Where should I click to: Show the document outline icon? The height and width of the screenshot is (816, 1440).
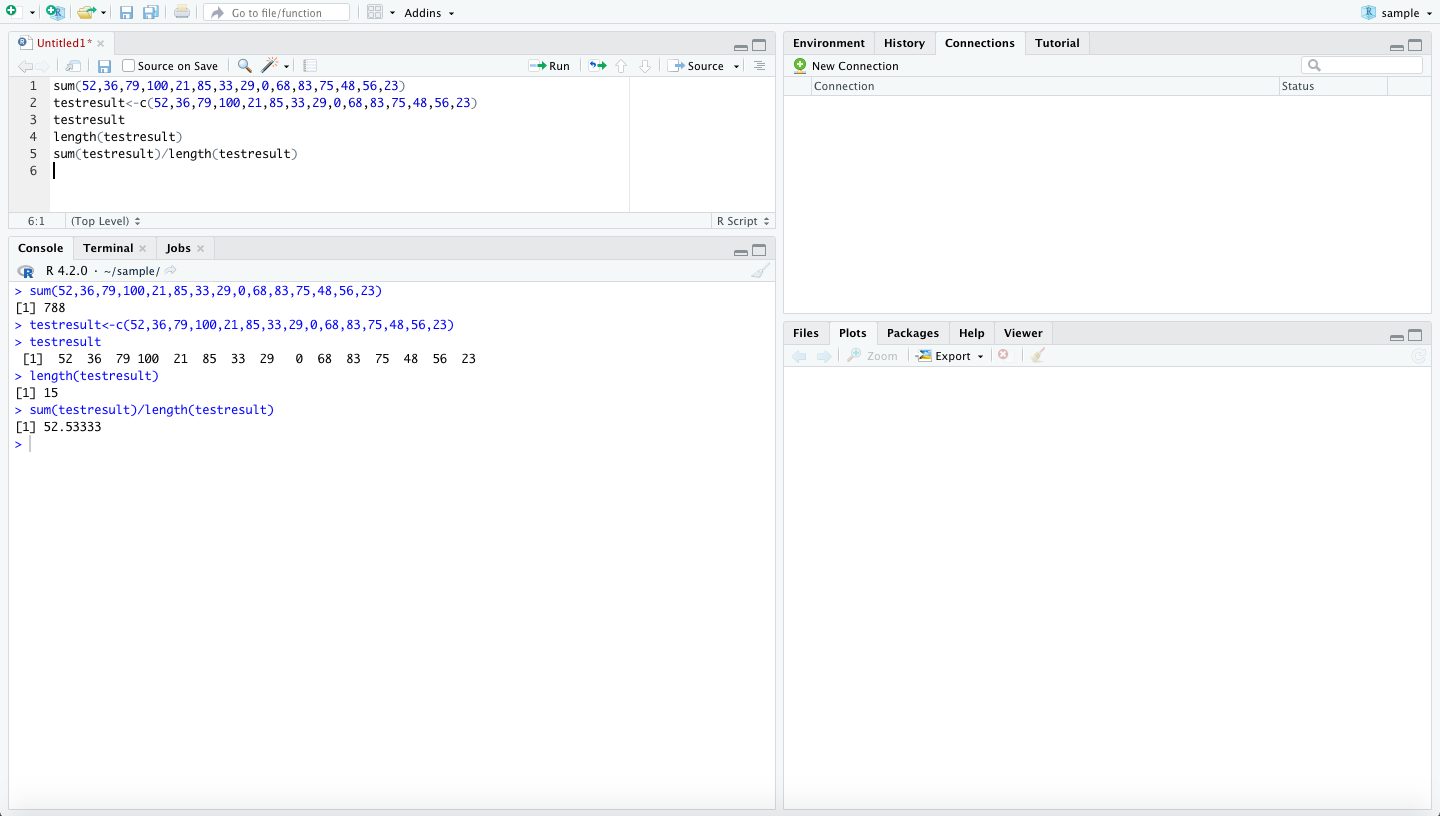pos(759,66)
